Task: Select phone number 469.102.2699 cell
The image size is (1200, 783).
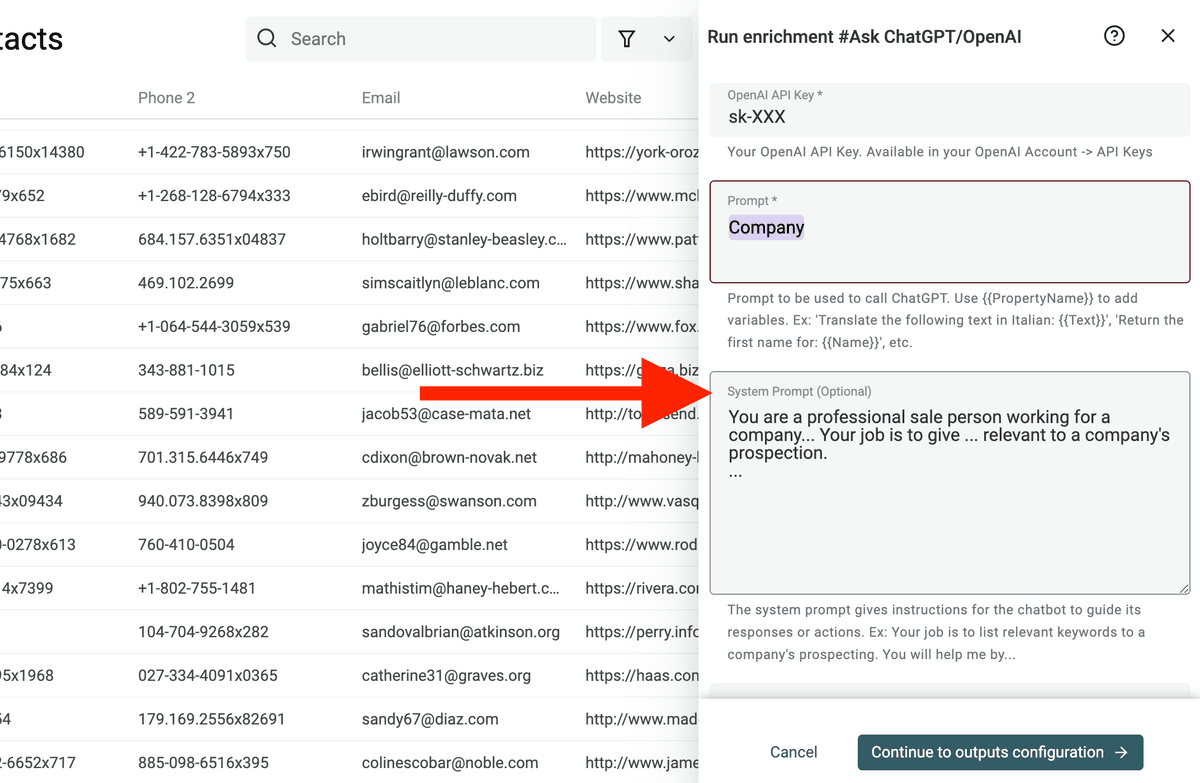Action: [x=186, y=283]
